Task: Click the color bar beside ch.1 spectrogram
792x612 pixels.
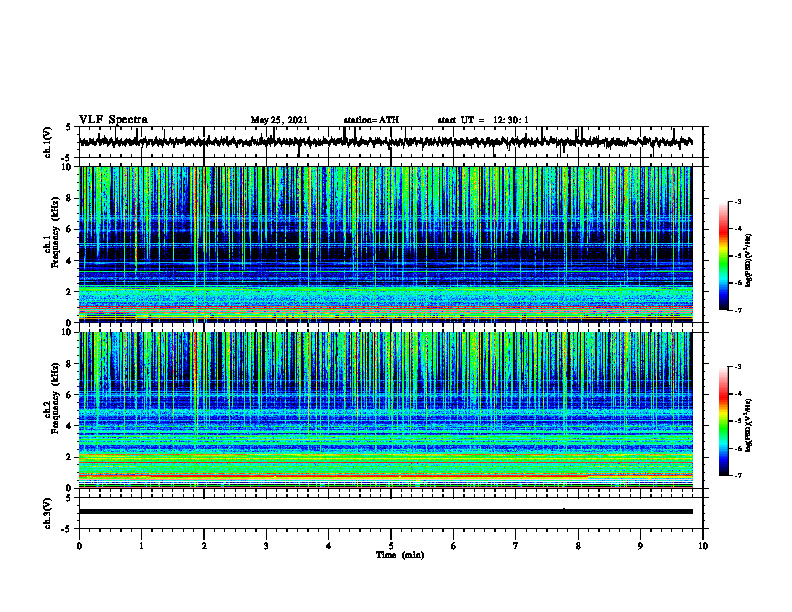Action: (724, 256)
